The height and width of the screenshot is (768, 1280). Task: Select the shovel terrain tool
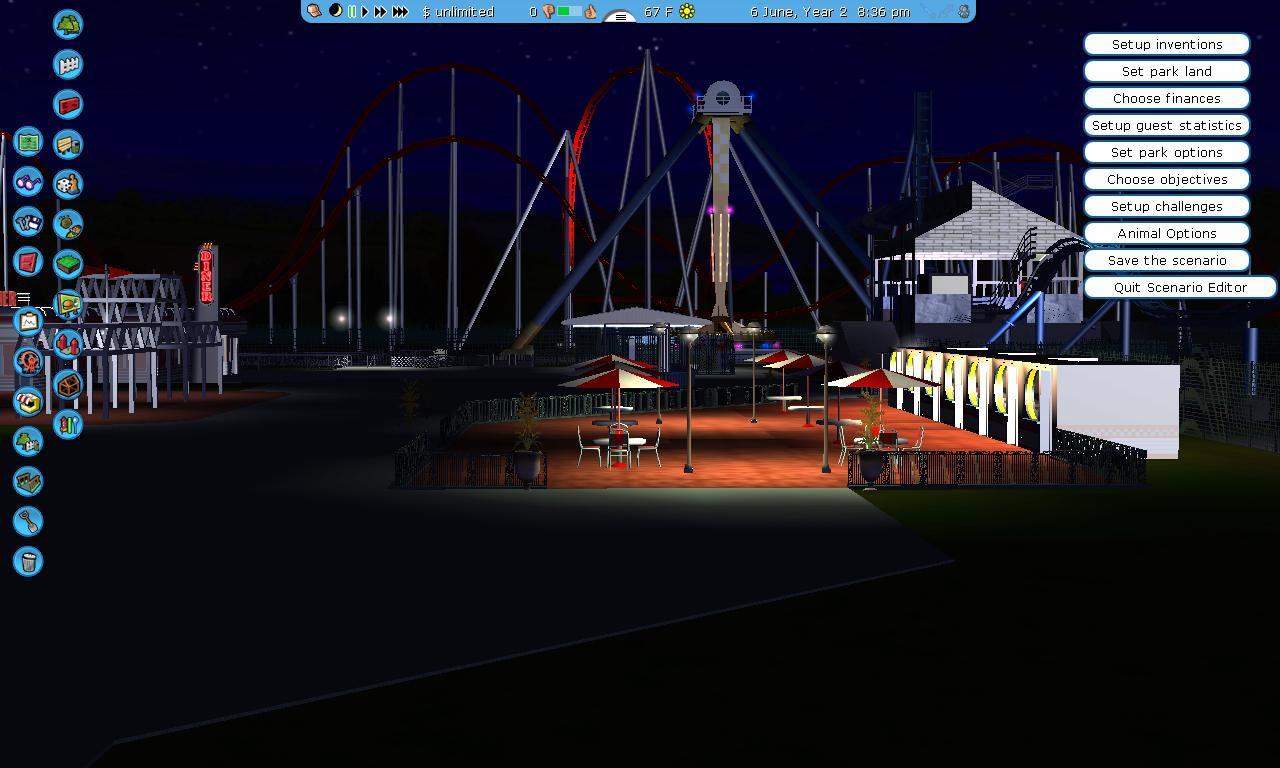coord(28,521)
